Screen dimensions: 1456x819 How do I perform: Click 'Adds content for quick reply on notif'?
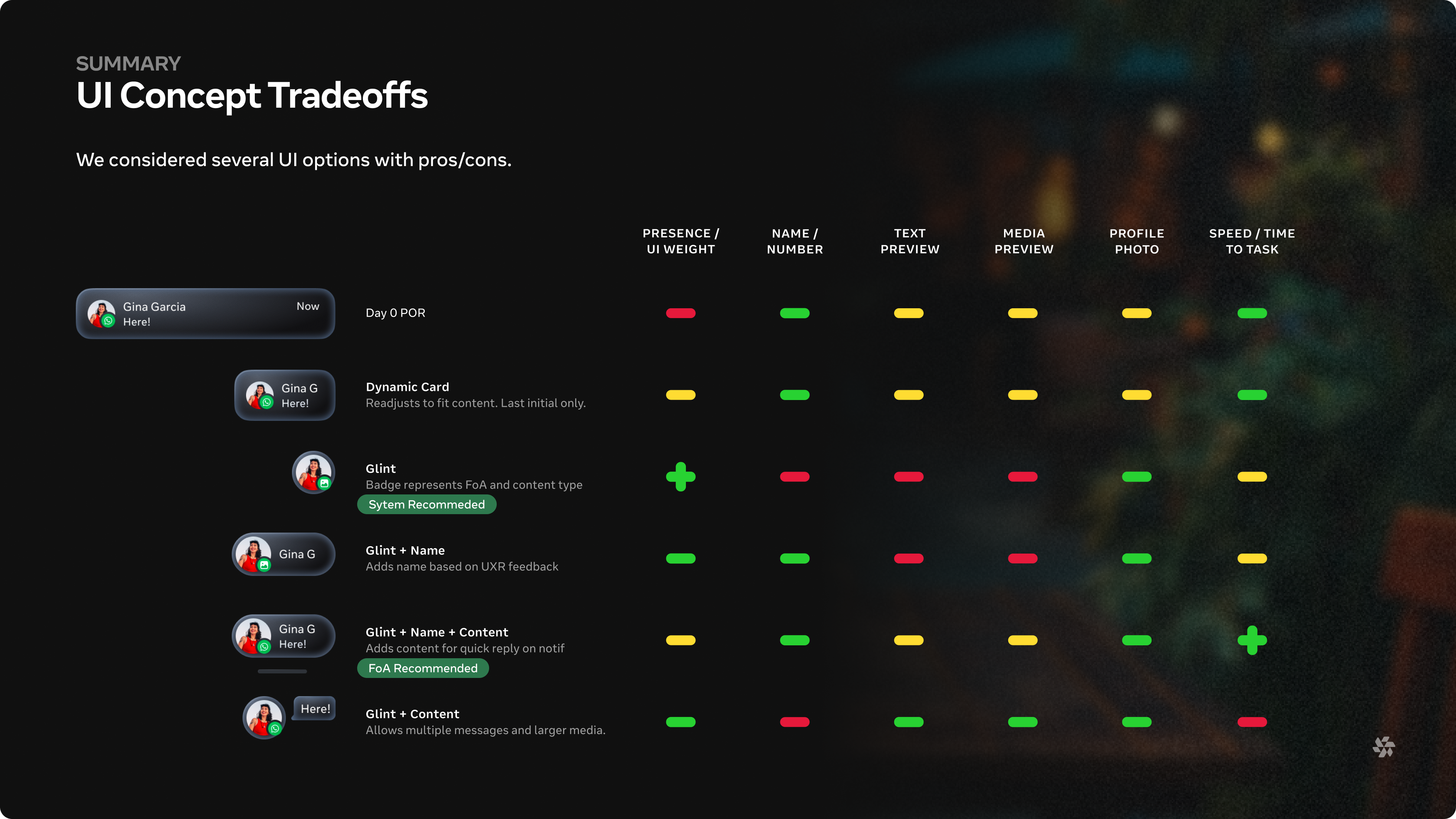pyautogui.click(x=465, y=648)
